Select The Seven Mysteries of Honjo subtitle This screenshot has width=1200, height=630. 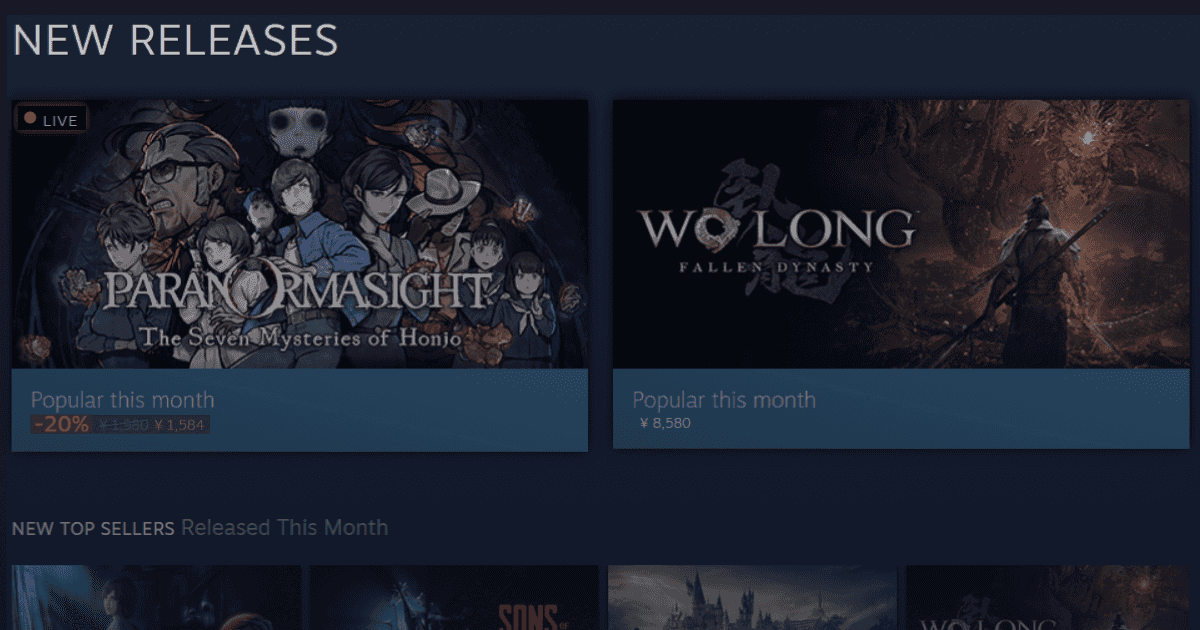300,337
